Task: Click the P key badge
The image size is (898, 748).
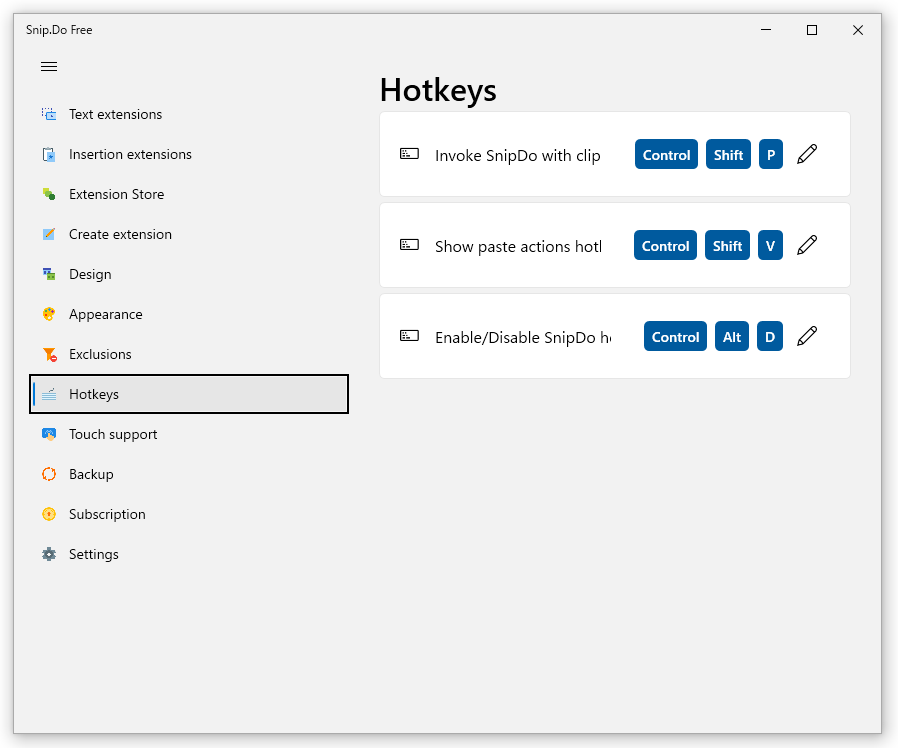Action: coord(771,154)
